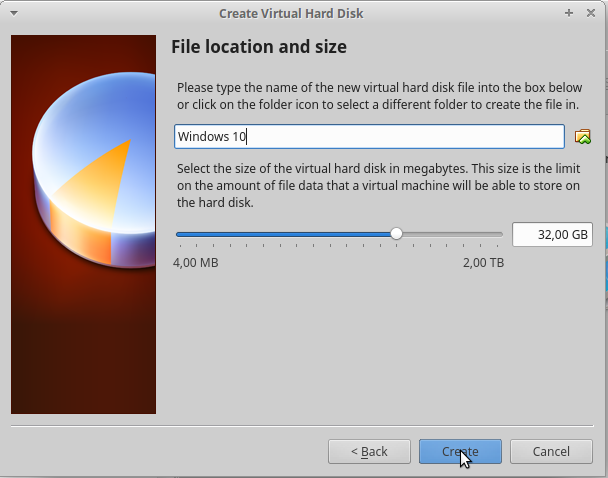Focus the Windows 10 file name field
Screen dimensions: 608x478
369,136
